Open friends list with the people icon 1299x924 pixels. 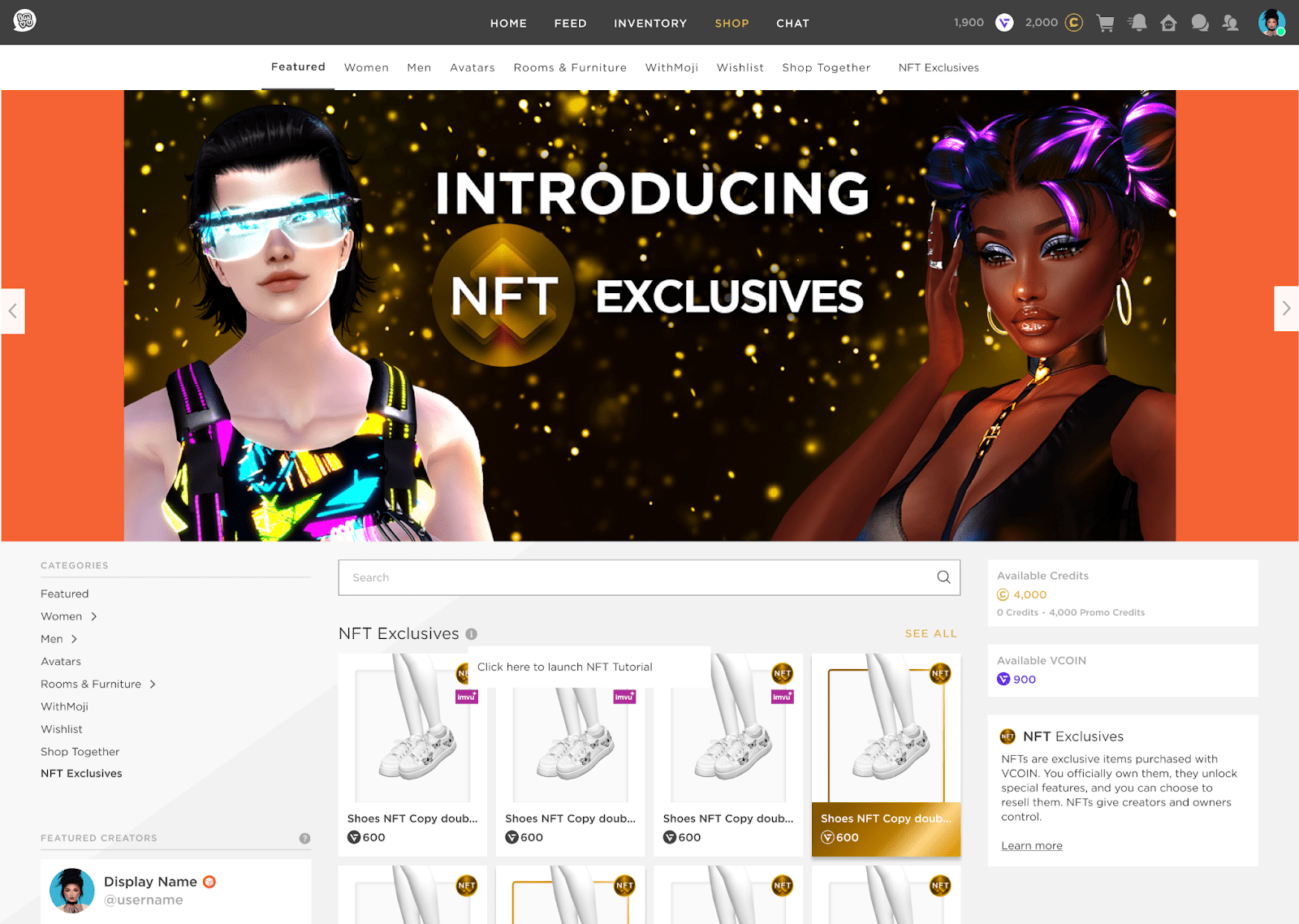coord(1232,23)
